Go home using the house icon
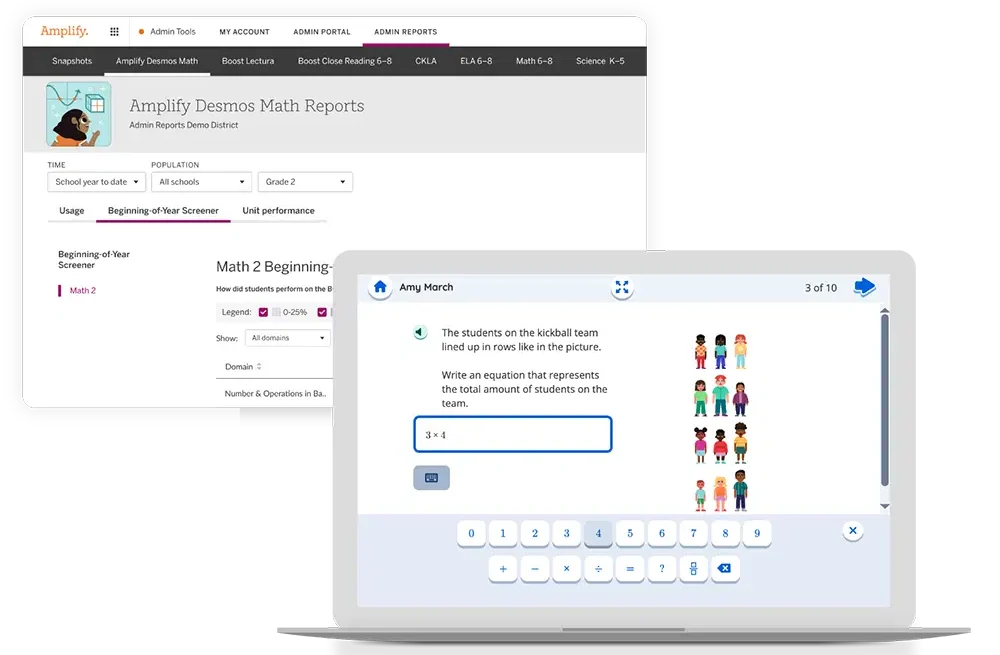The image size is (1000, 655). (x=380, y=287)
